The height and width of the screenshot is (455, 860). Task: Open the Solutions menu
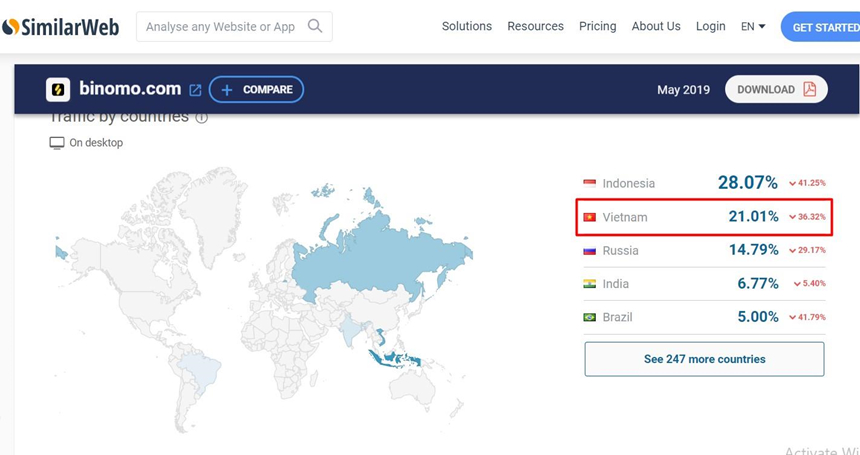pyautogui.click(x=467, y=26)
